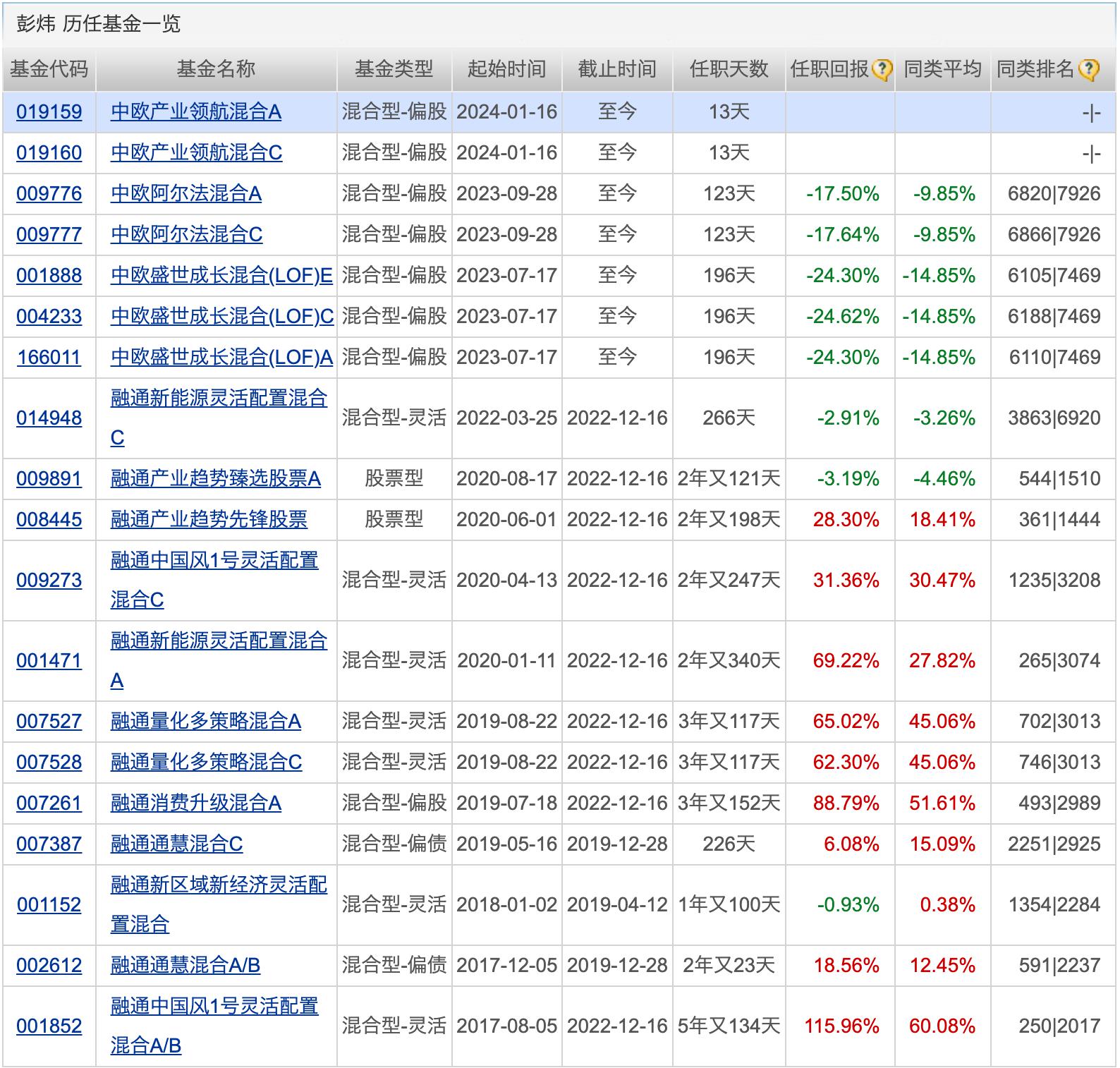Open fund code 001471 link
This screenshot has height=1068, width=1120.
49,661
